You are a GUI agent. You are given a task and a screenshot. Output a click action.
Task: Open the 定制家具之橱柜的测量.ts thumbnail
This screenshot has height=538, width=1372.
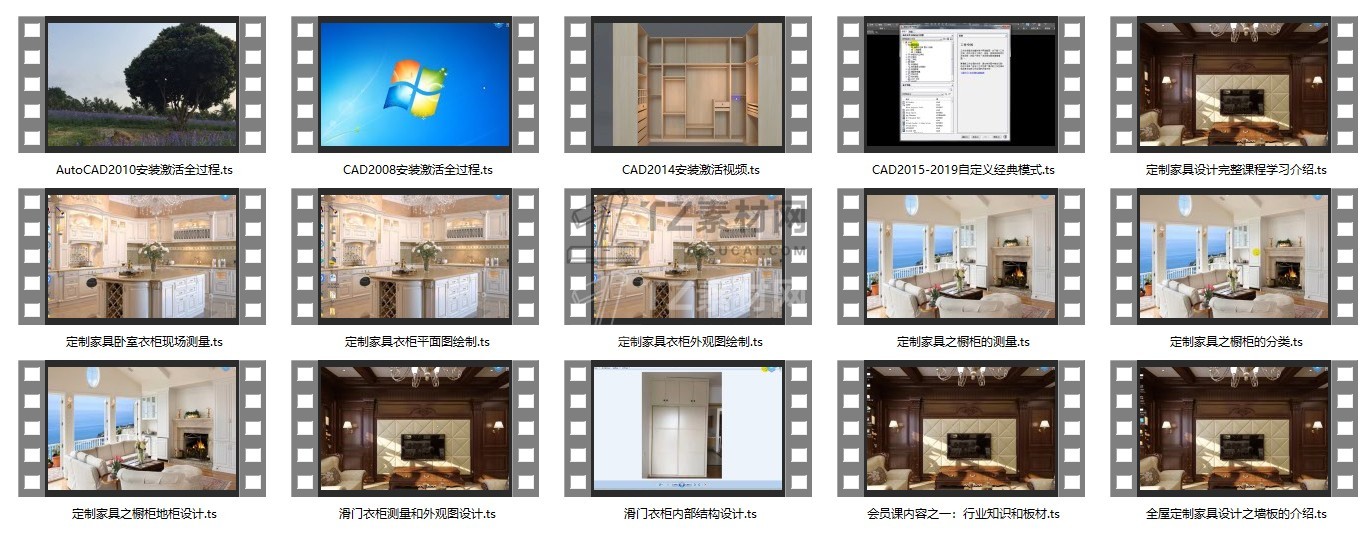(961, 257)
